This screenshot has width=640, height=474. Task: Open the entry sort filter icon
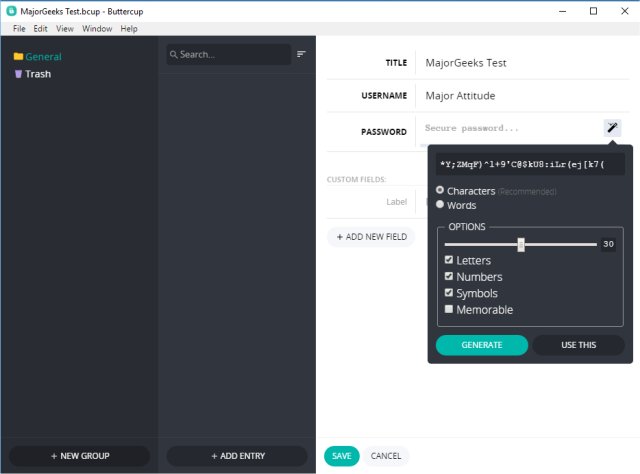coord(301,54)
